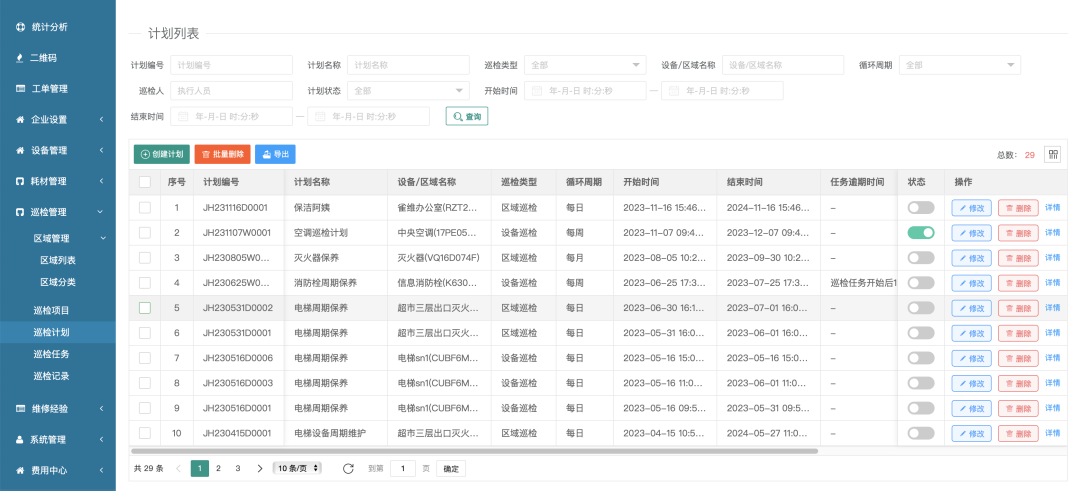Viewport: 1080px width, 491px height.
Task: Disable the status switch for 空调巡检计划
Action: 920,232
